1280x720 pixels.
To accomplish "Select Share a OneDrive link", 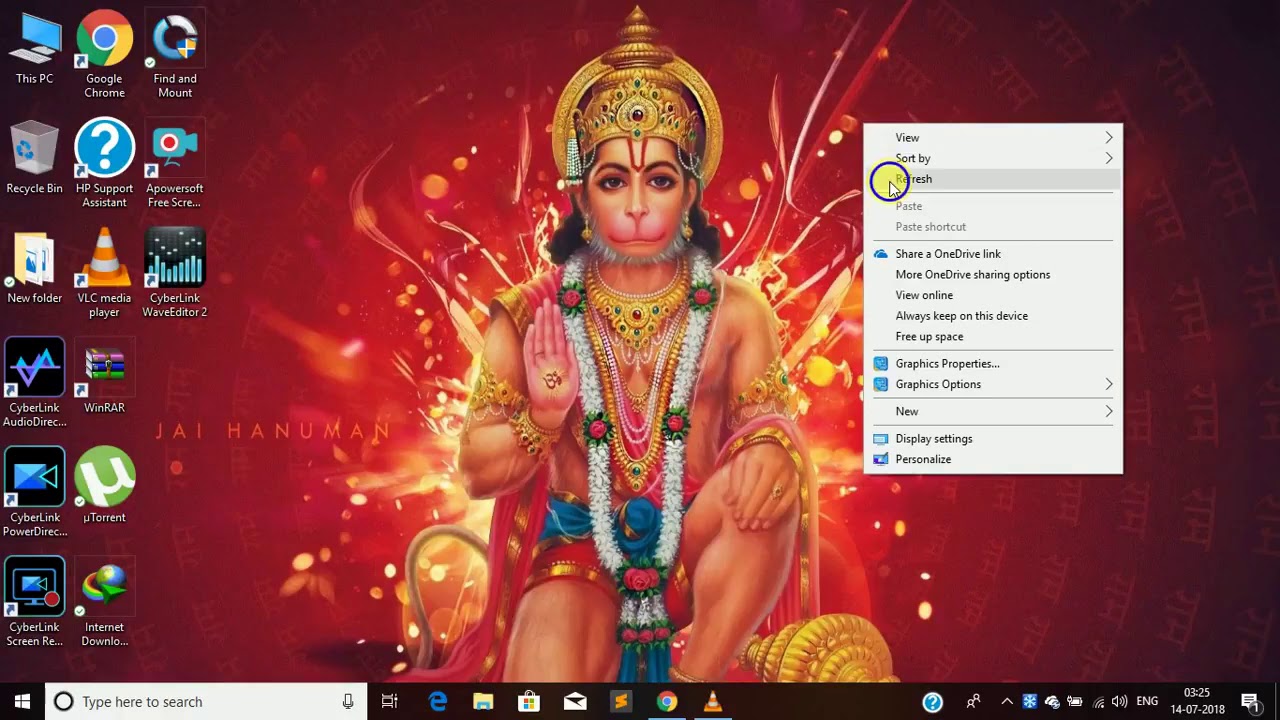I will [993, 254].
